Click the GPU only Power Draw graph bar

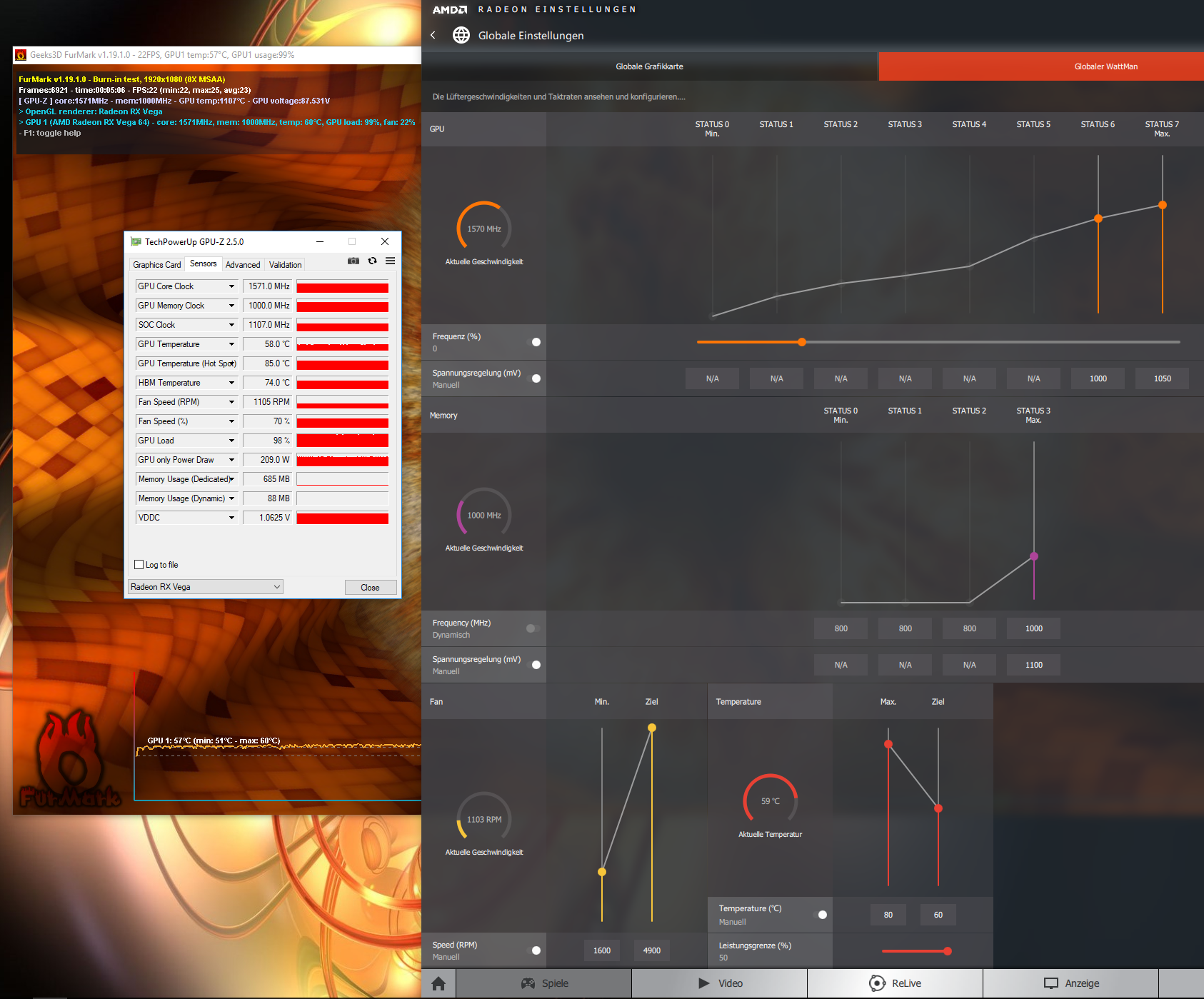point(343,460)
